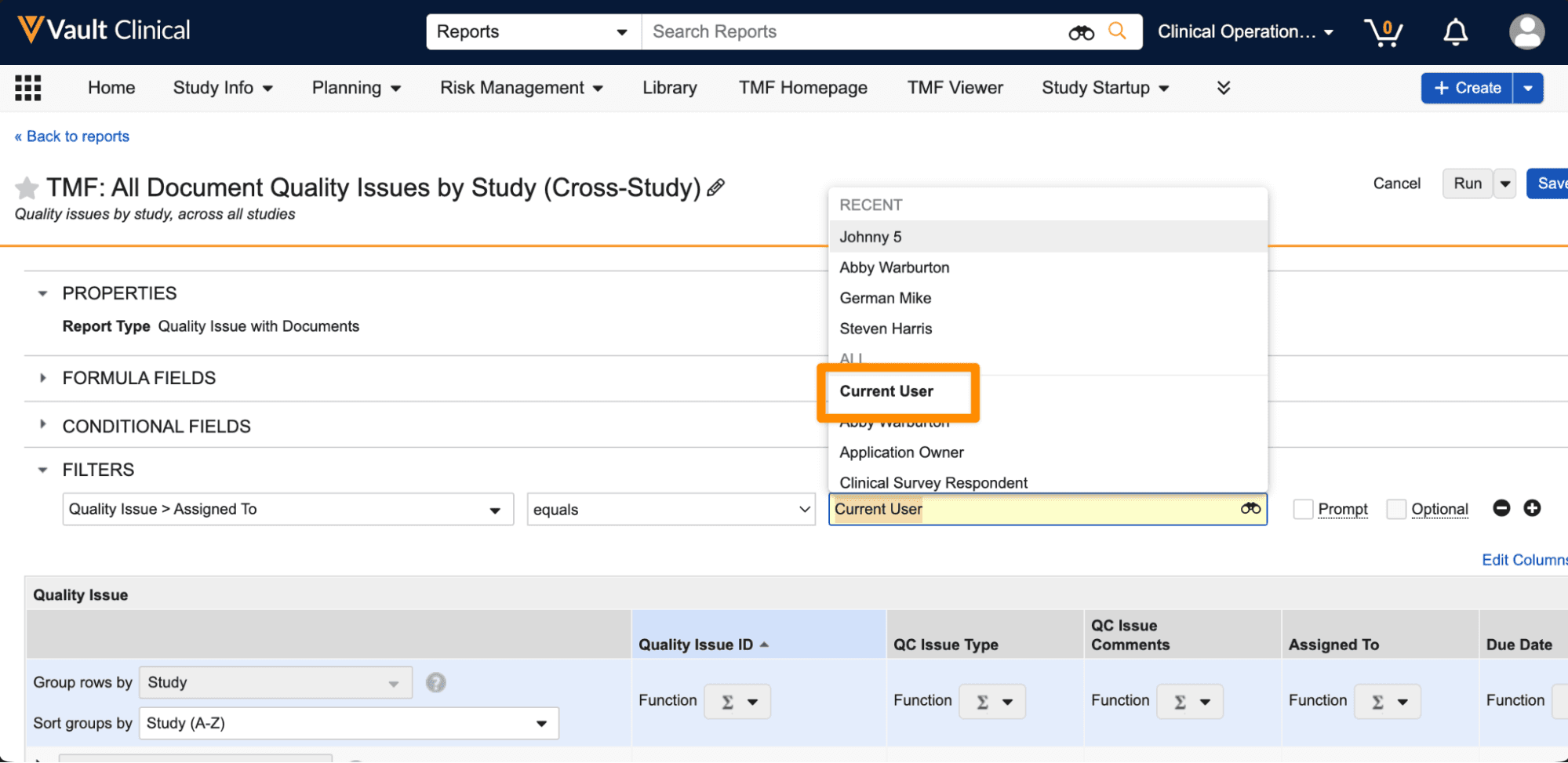Enable the Optional checkbox
Image resolution: width=1568 pixels, height=763 pixels.
(1396, 509)
